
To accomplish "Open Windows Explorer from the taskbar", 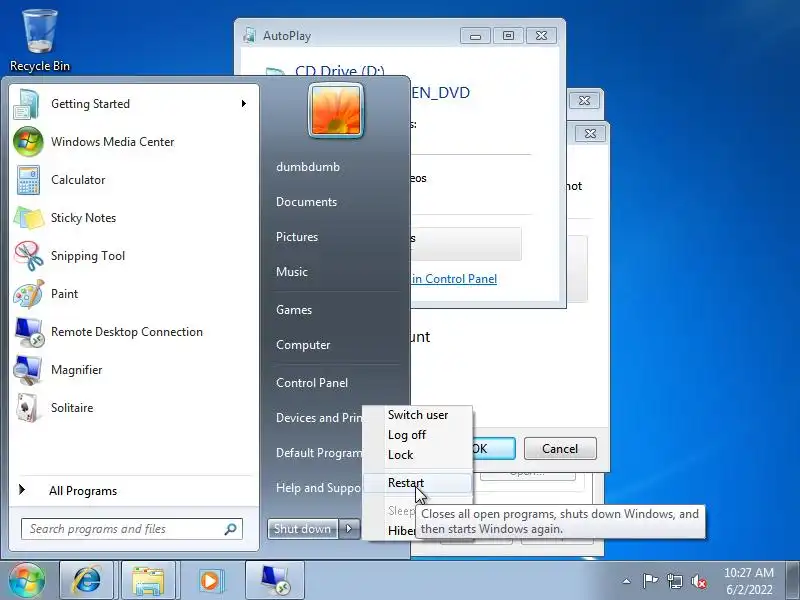I will tap(148, 581).
